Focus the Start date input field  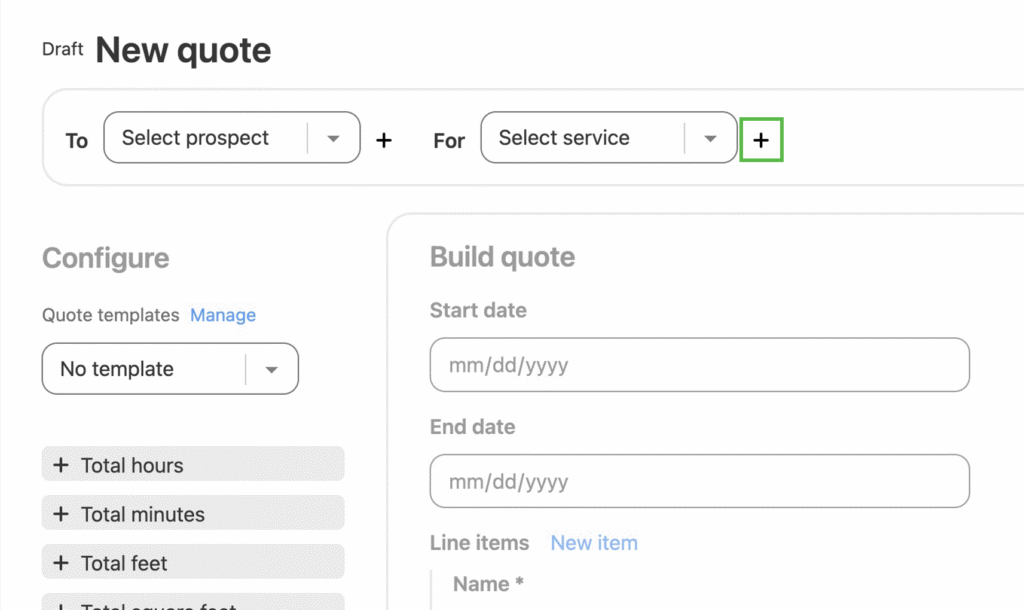point(699,365)
